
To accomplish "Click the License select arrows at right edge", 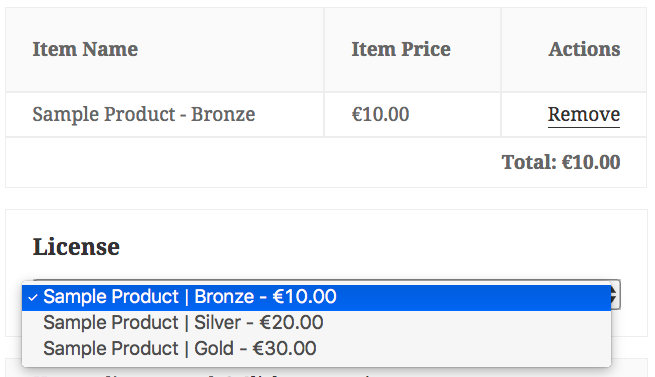I will click(615, 295).
